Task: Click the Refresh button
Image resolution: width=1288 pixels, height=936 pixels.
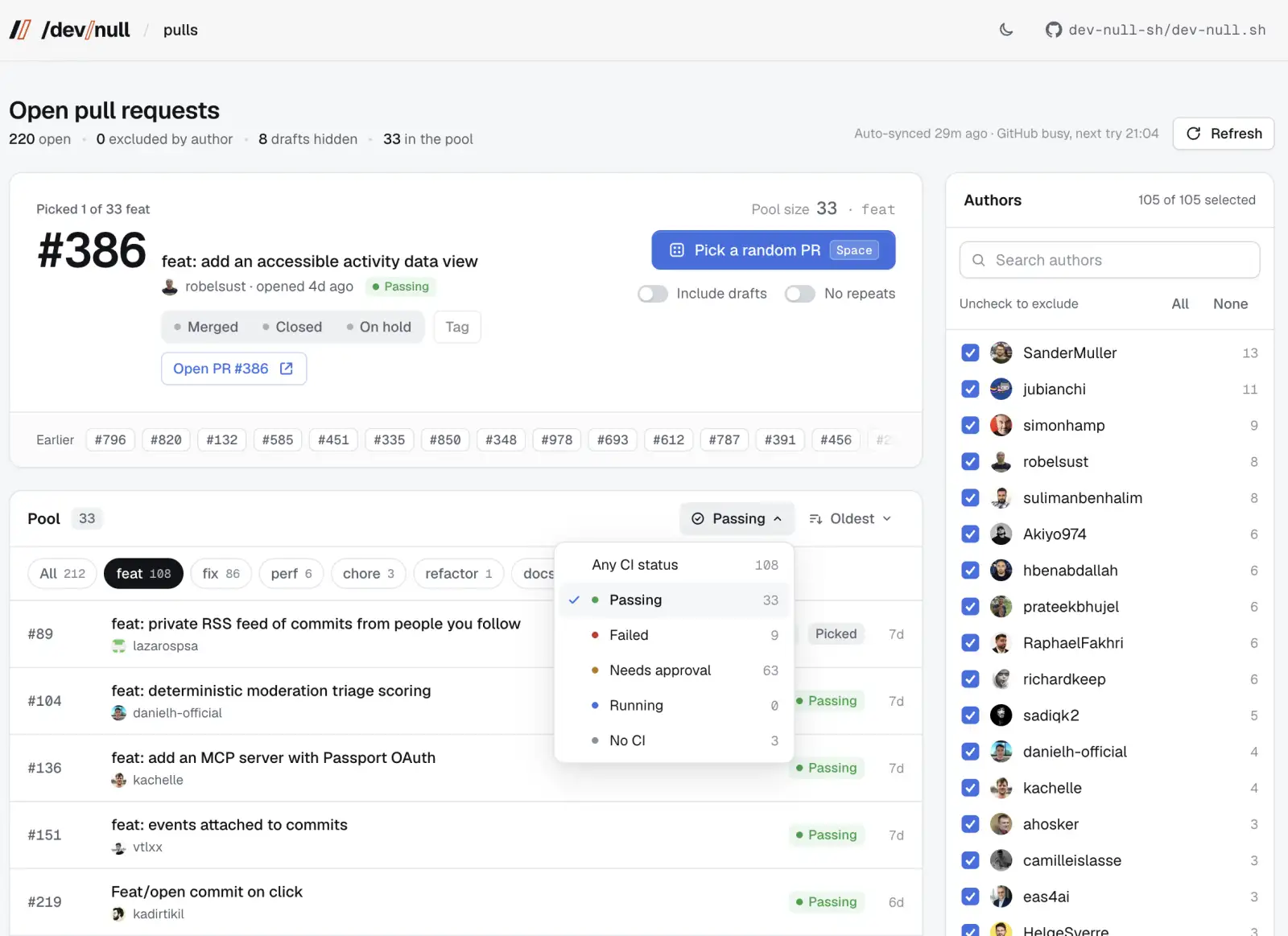Action: point(1224,134)
